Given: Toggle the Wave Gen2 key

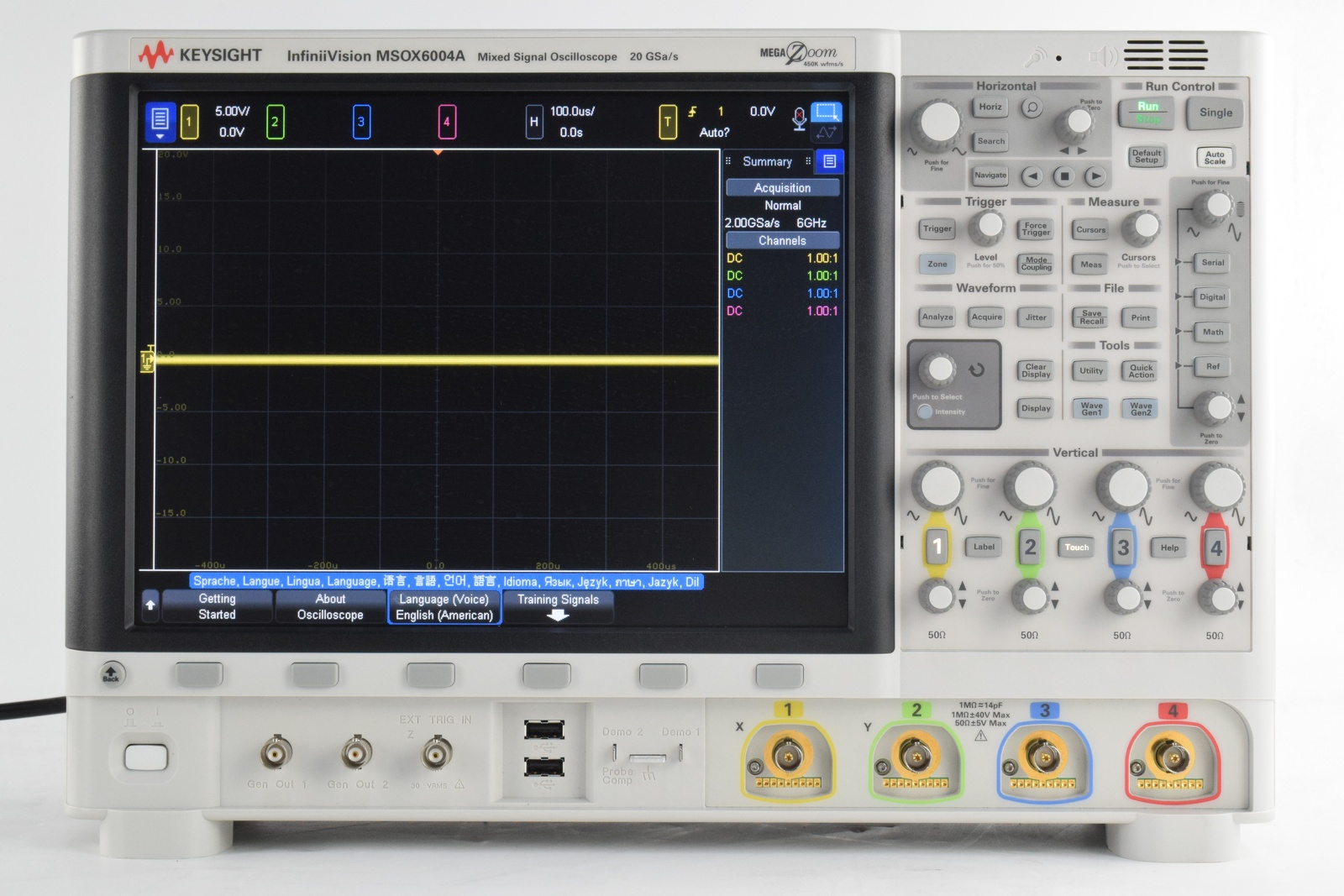Looking at the screenshot, I should click(1141, 409).
